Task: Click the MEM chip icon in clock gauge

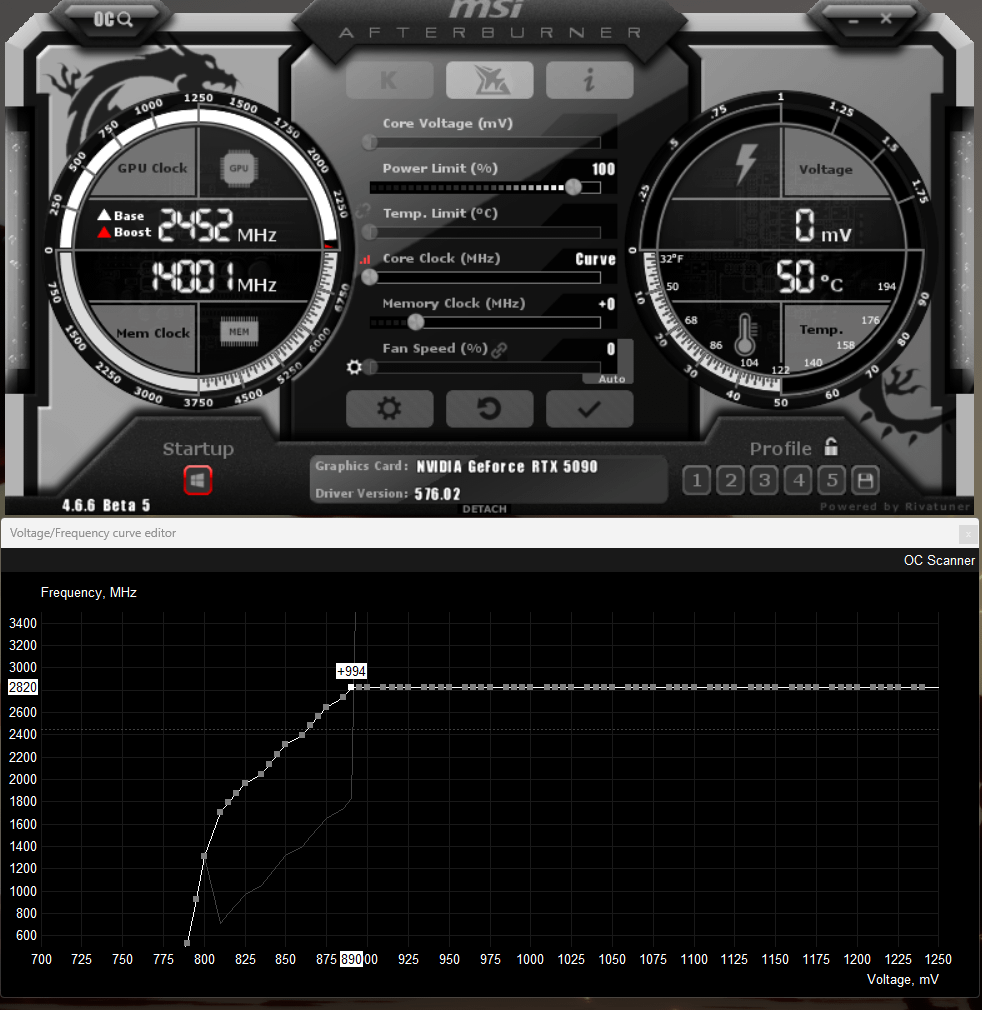Action: [239, 332]
